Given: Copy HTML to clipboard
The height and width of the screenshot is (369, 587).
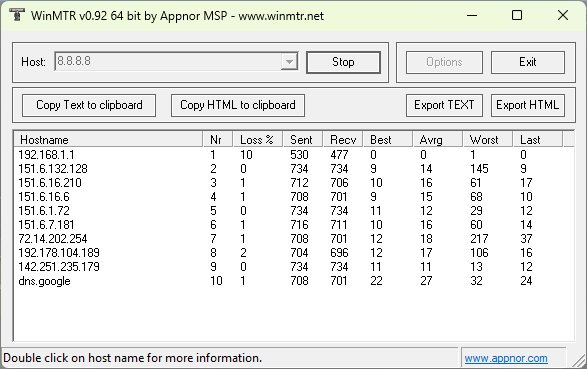Looking at the screenshot, I should [x=238, y=105].
